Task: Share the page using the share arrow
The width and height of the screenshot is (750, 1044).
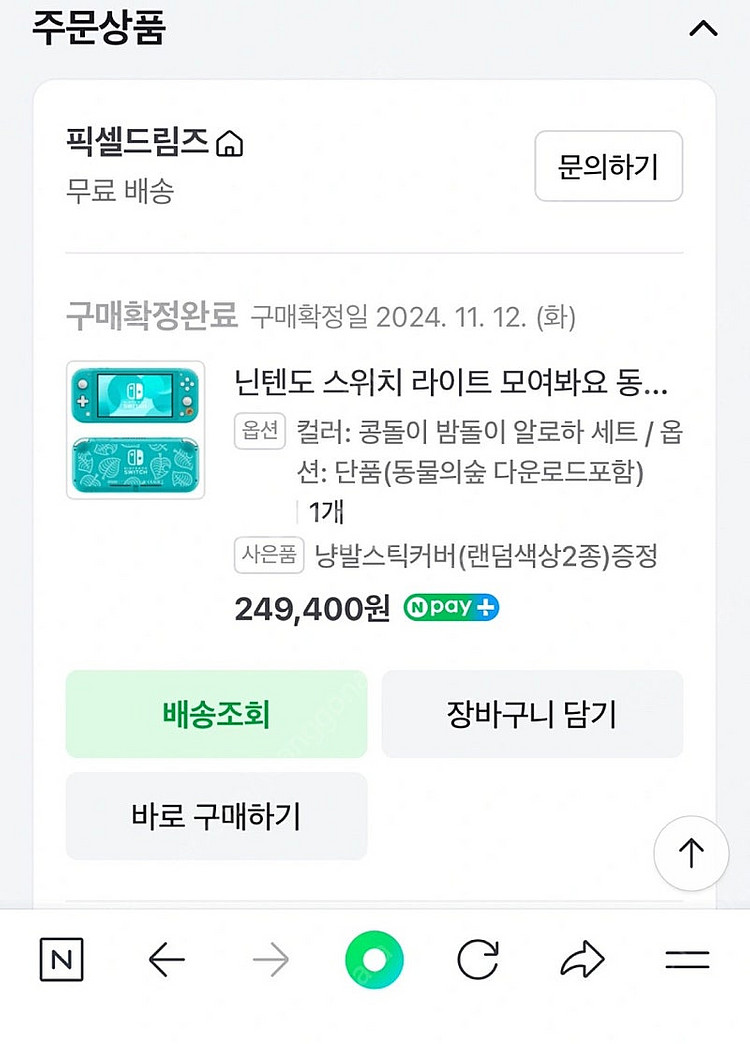Action: [x=583, y=961]
